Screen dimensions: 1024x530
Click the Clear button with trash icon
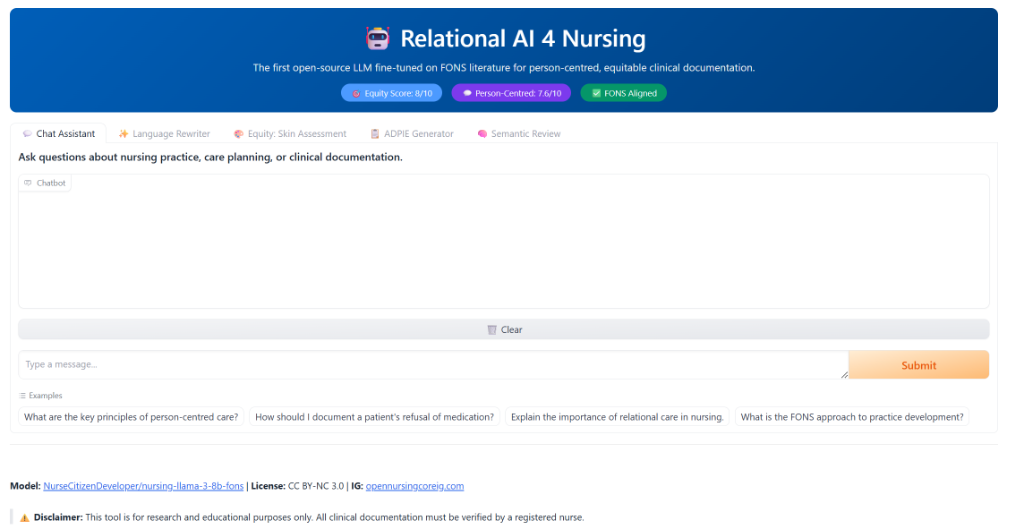[x=504, y=330]
